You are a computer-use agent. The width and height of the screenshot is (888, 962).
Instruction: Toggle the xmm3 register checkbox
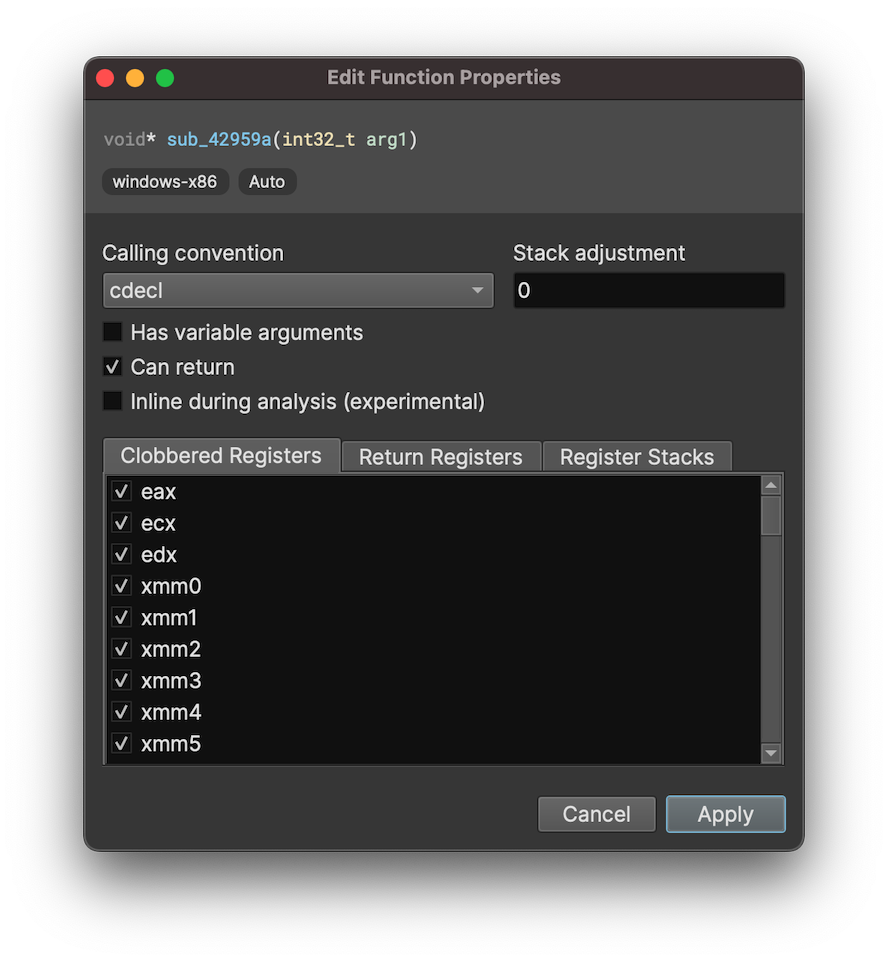click(121, 680)
